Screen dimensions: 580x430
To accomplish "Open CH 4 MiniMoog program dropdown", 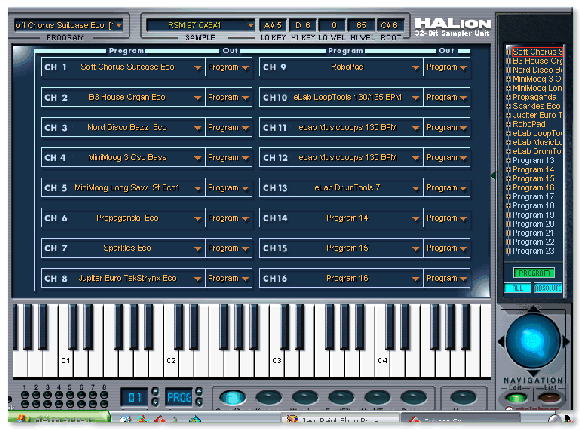I will [x=198, y=158].
